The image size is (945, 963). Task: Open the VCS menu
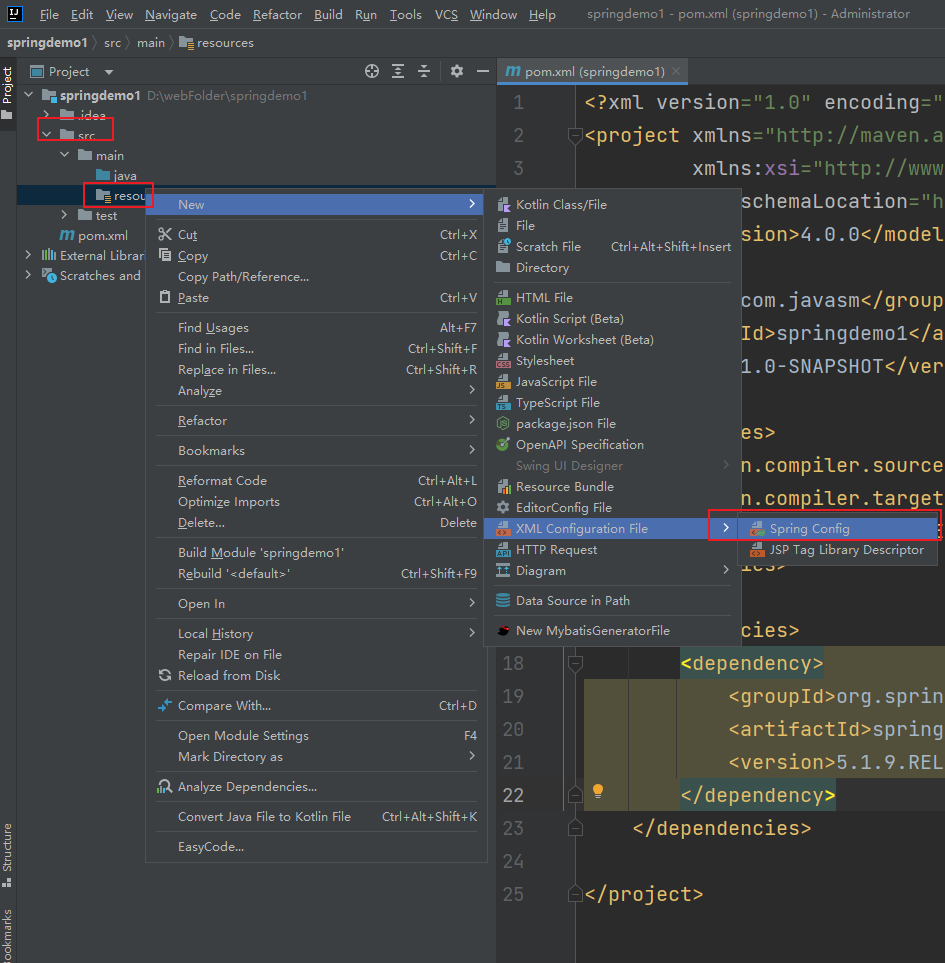(x=446, y=14)
